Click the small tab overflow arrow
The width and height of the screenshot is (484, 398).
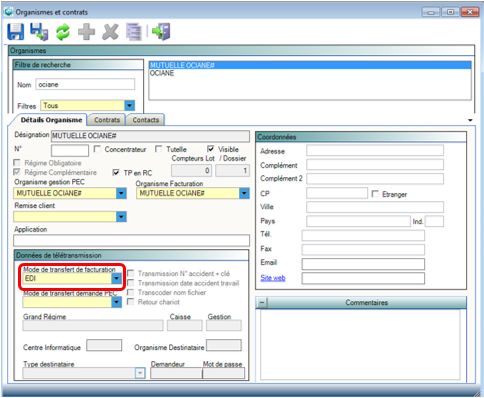[470, 120]
